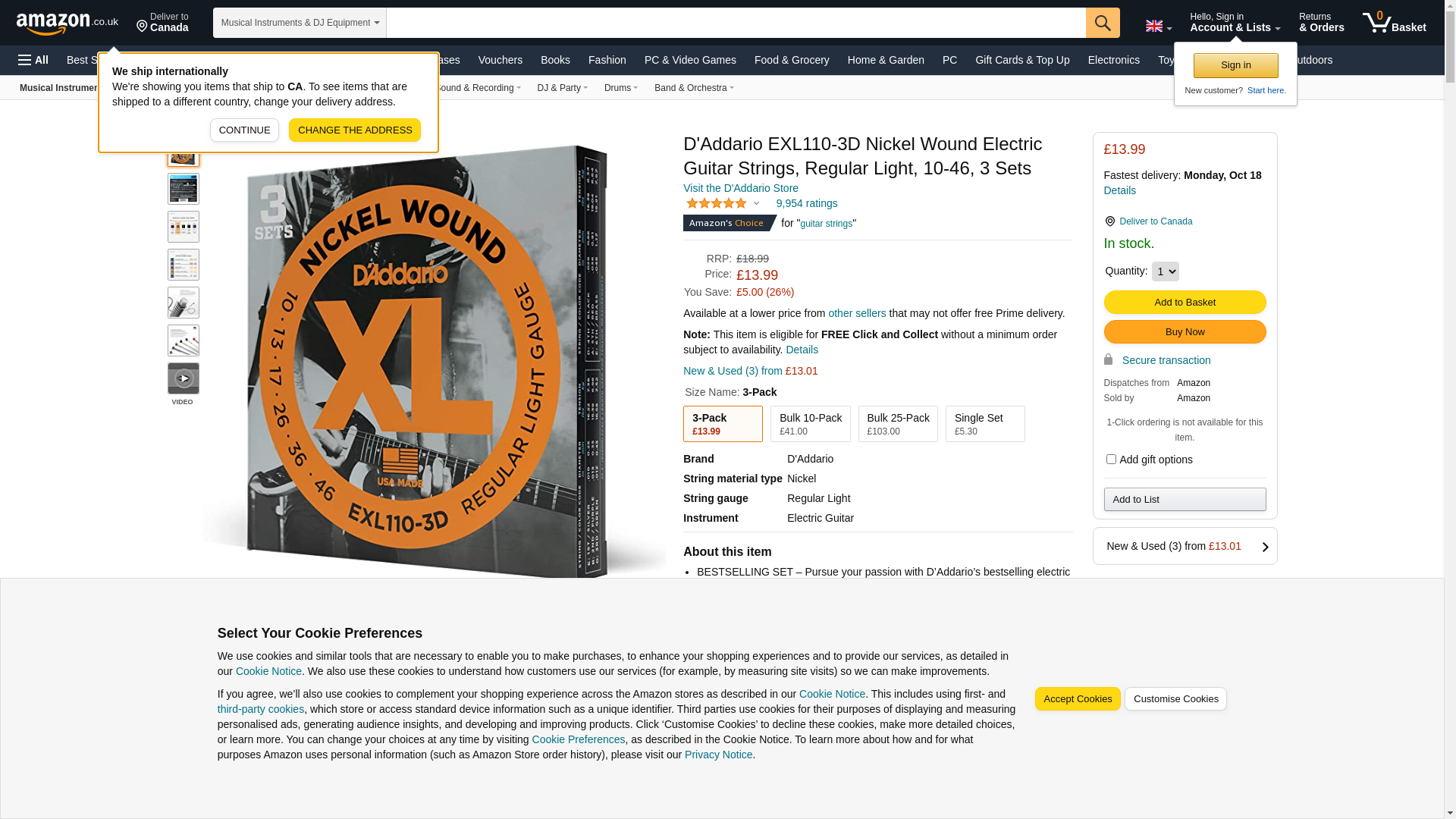This screenshot has height=819, width=1456.
Task: Select the Single Set size option
Action: click(x=984, y=424)
